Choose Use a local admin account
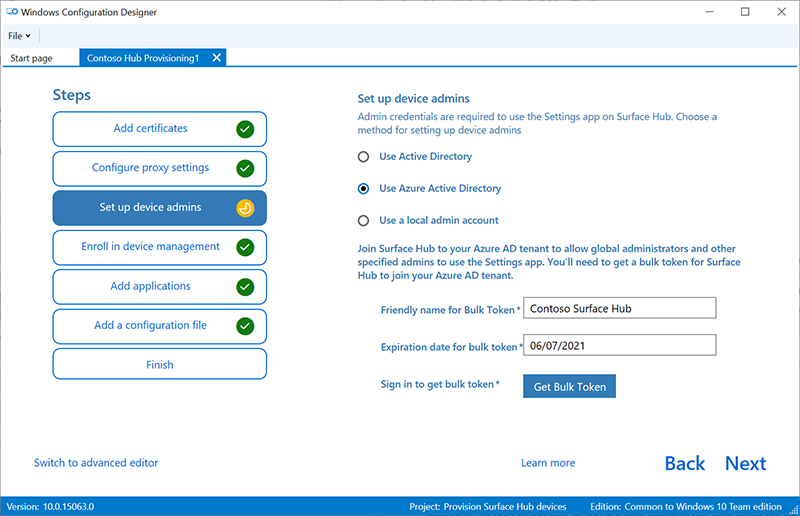The width and height of the screenshot is (800, 516). pos(363,220)
